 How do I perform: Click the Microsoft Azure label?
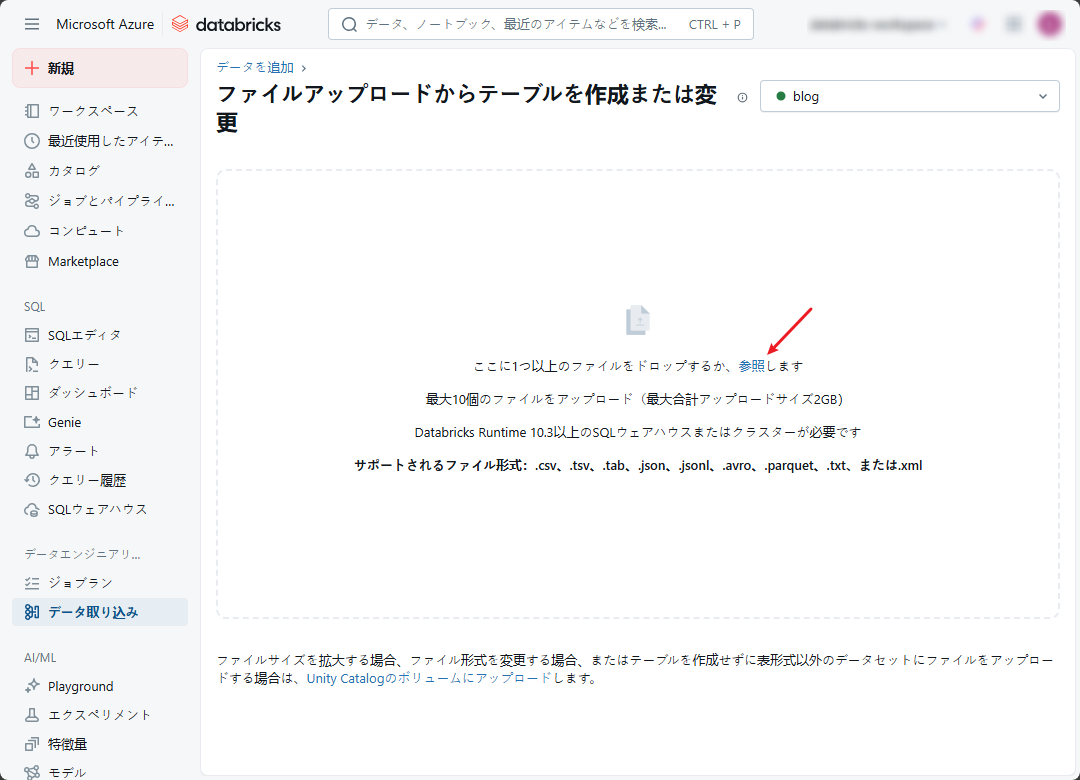coord(105,24)
